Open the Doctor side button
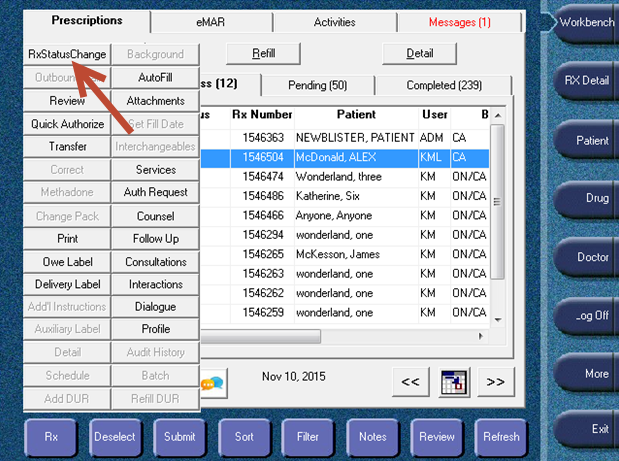Image resolution: width=619 pixels, height=461 pixels. [586, 257]
